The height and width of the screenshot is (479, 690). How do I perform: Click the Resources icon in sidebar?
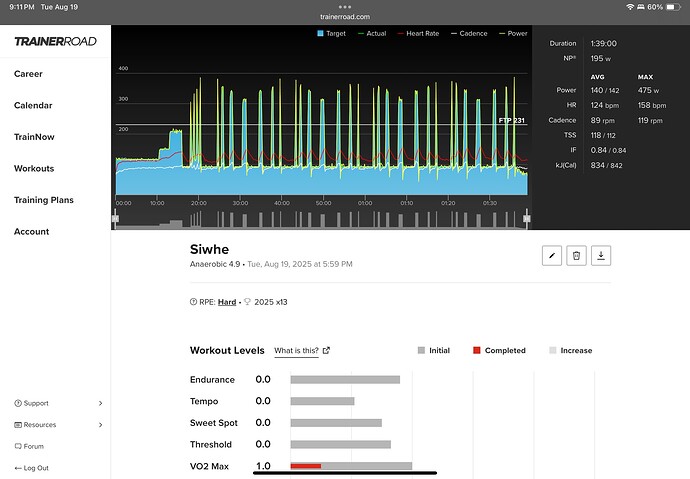click(18, 425)
